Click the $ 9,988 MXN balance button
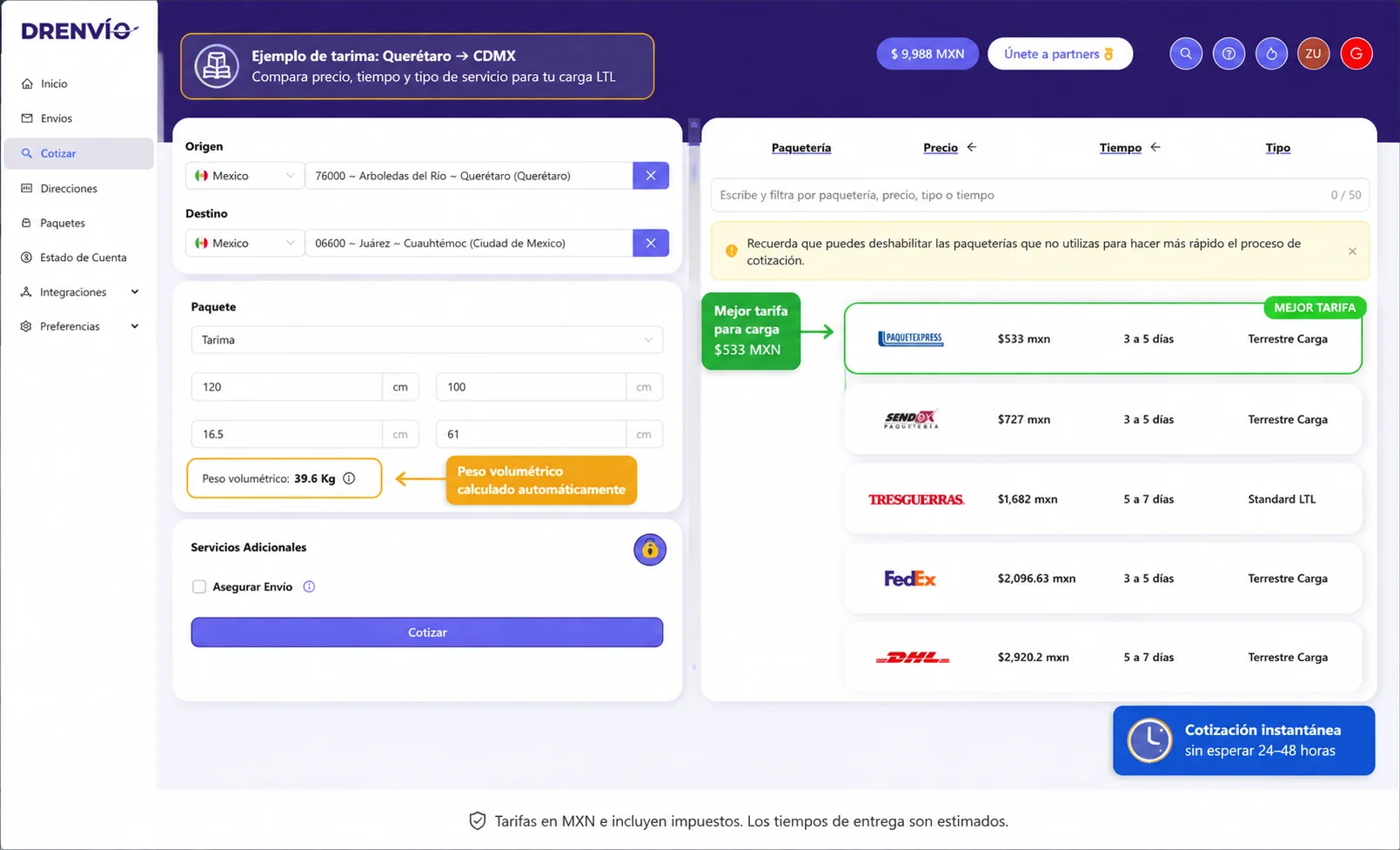 [928, 54]
